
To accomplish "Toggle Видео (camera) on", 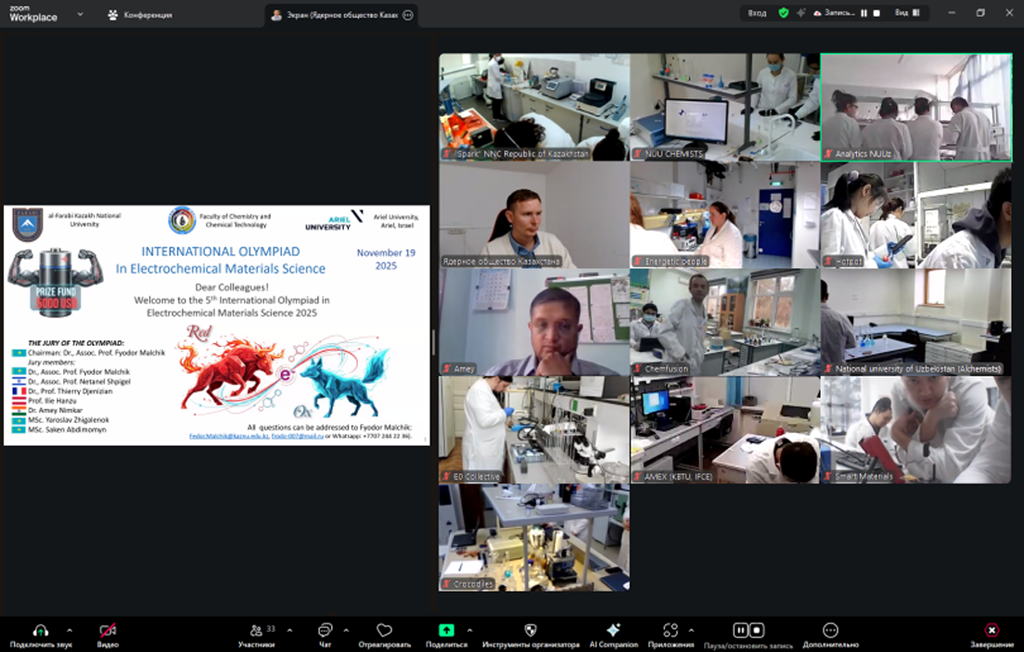I will pyautogui.click(x=108, y=630).
